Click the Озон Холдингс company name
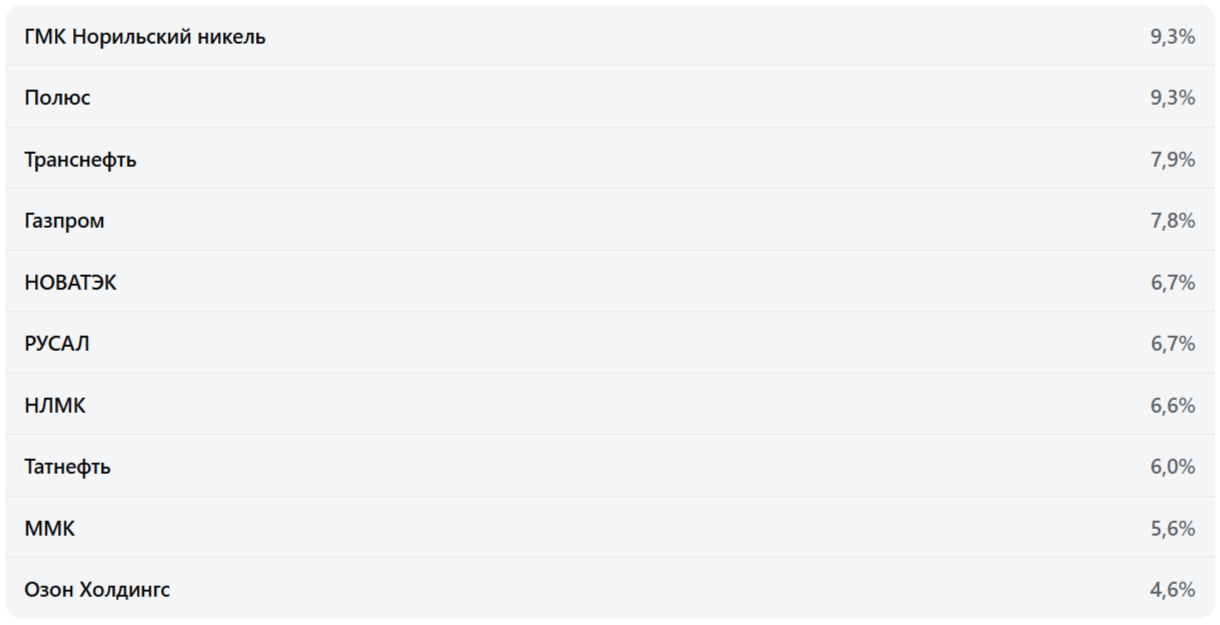1220x625 pixels. [x=97, y=590]
